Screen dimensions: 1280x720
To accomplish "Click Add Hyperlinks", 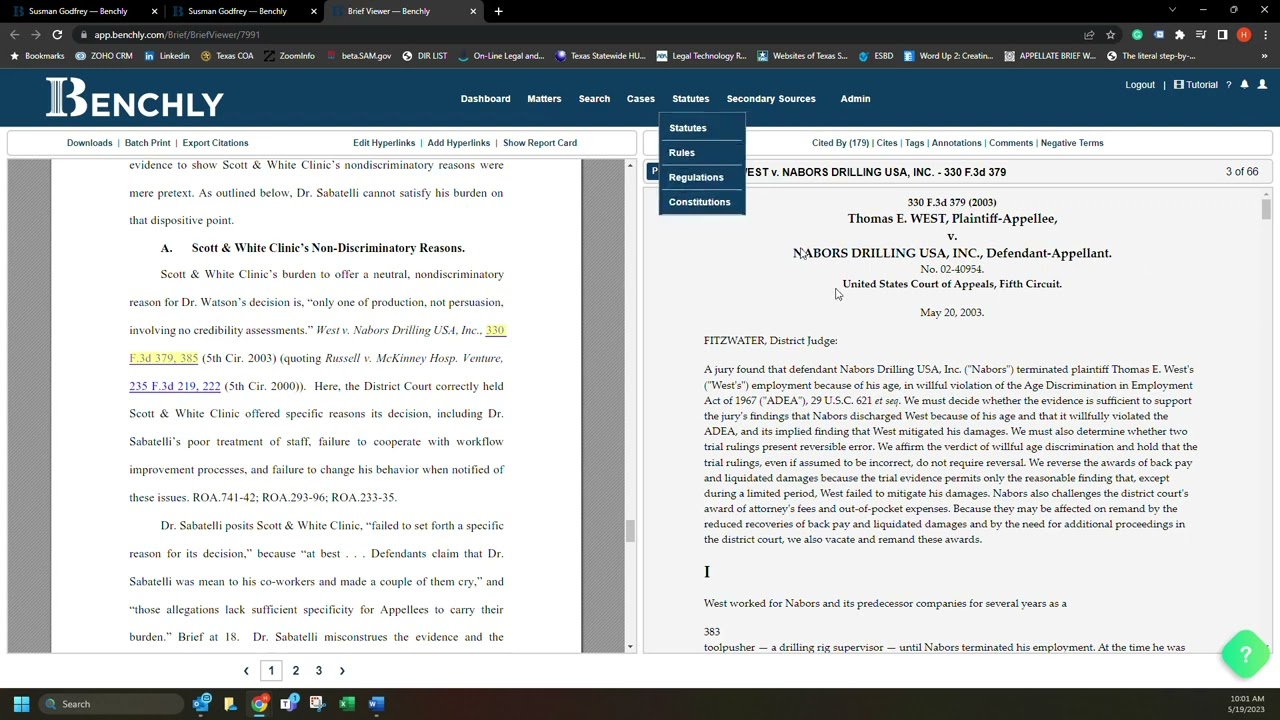I will pos(459,143).
